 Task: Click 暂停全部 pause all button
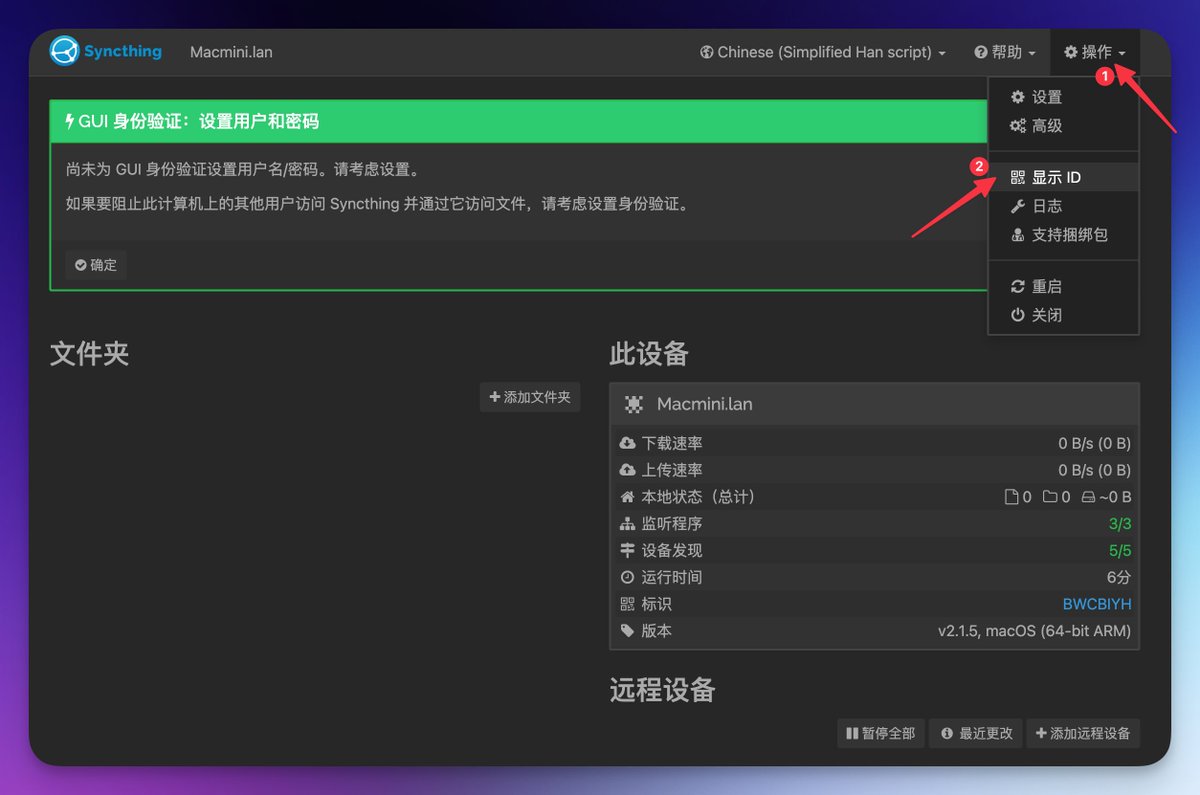click(880, 733)
